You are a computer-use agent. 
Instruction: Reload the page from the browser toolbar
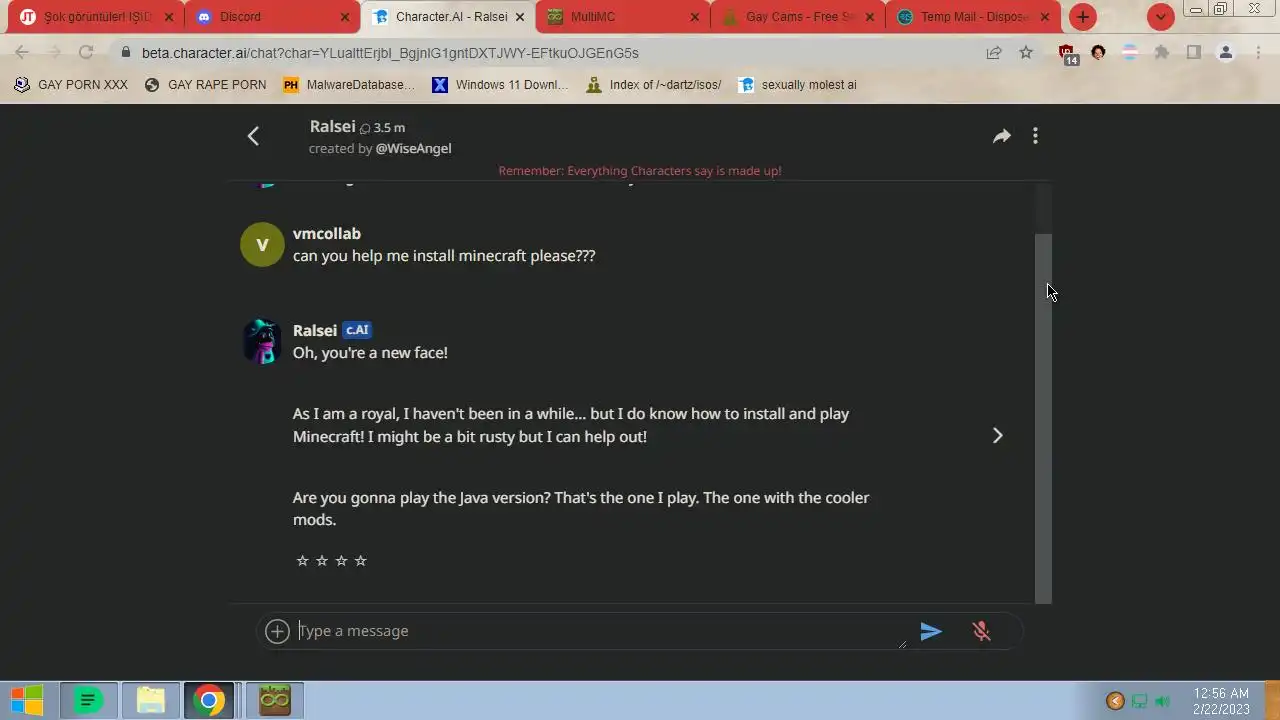[86, 53]
